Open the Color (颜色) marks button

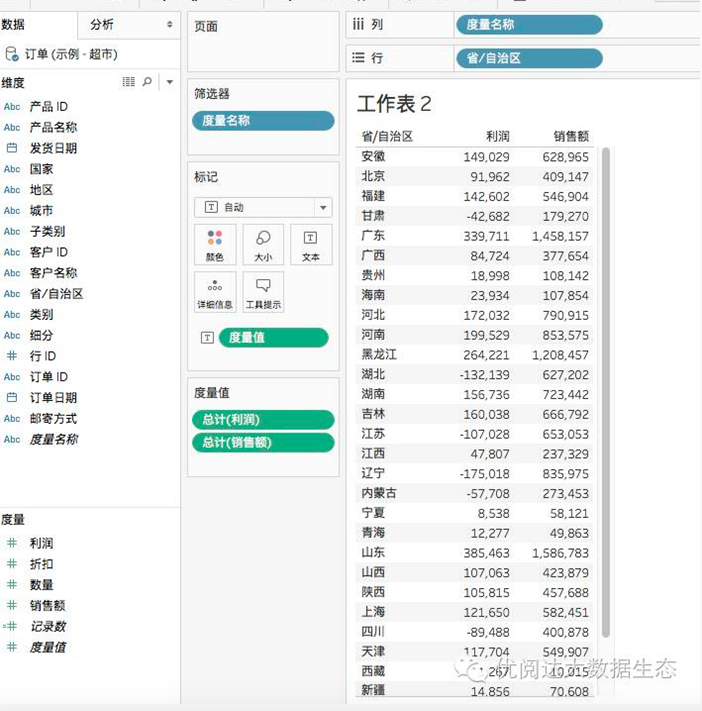214,245
